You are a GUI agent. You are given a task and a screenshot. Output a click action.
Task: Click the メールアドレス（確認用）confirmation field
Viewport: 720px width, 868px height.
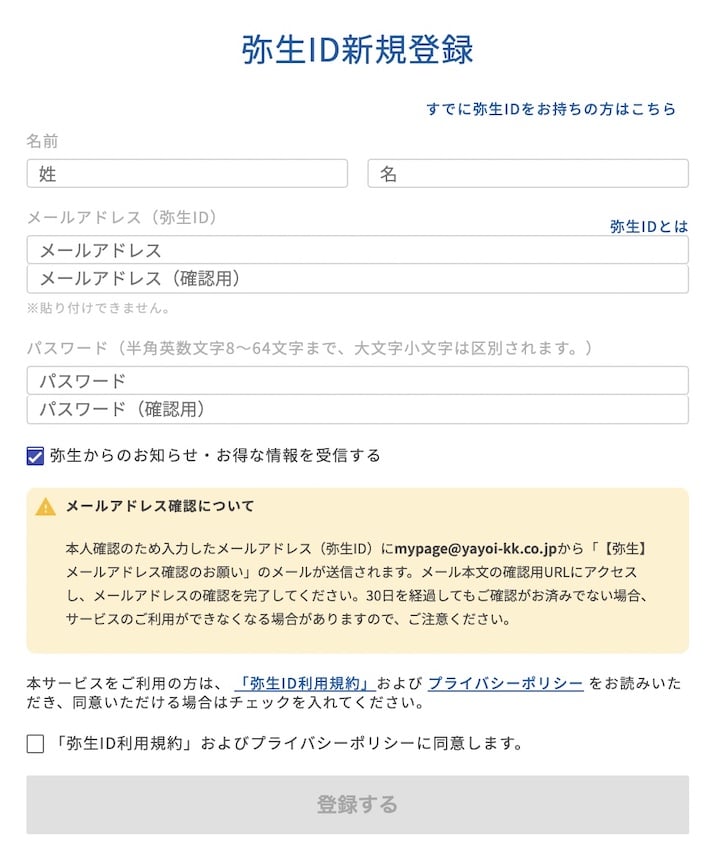pos(355,280)
